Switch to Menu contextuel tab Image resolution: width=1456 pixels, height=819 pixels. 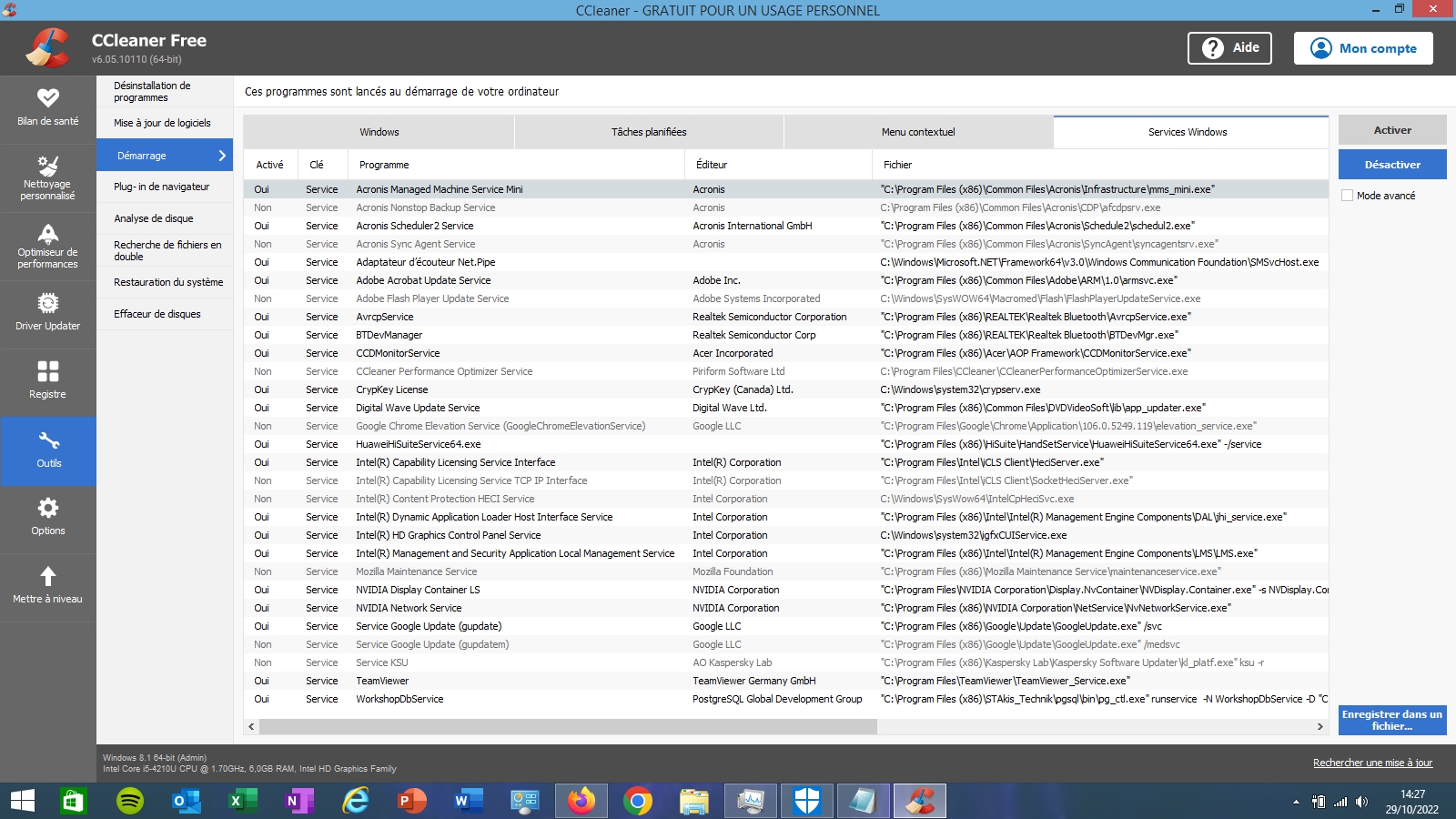click(918, 132)
